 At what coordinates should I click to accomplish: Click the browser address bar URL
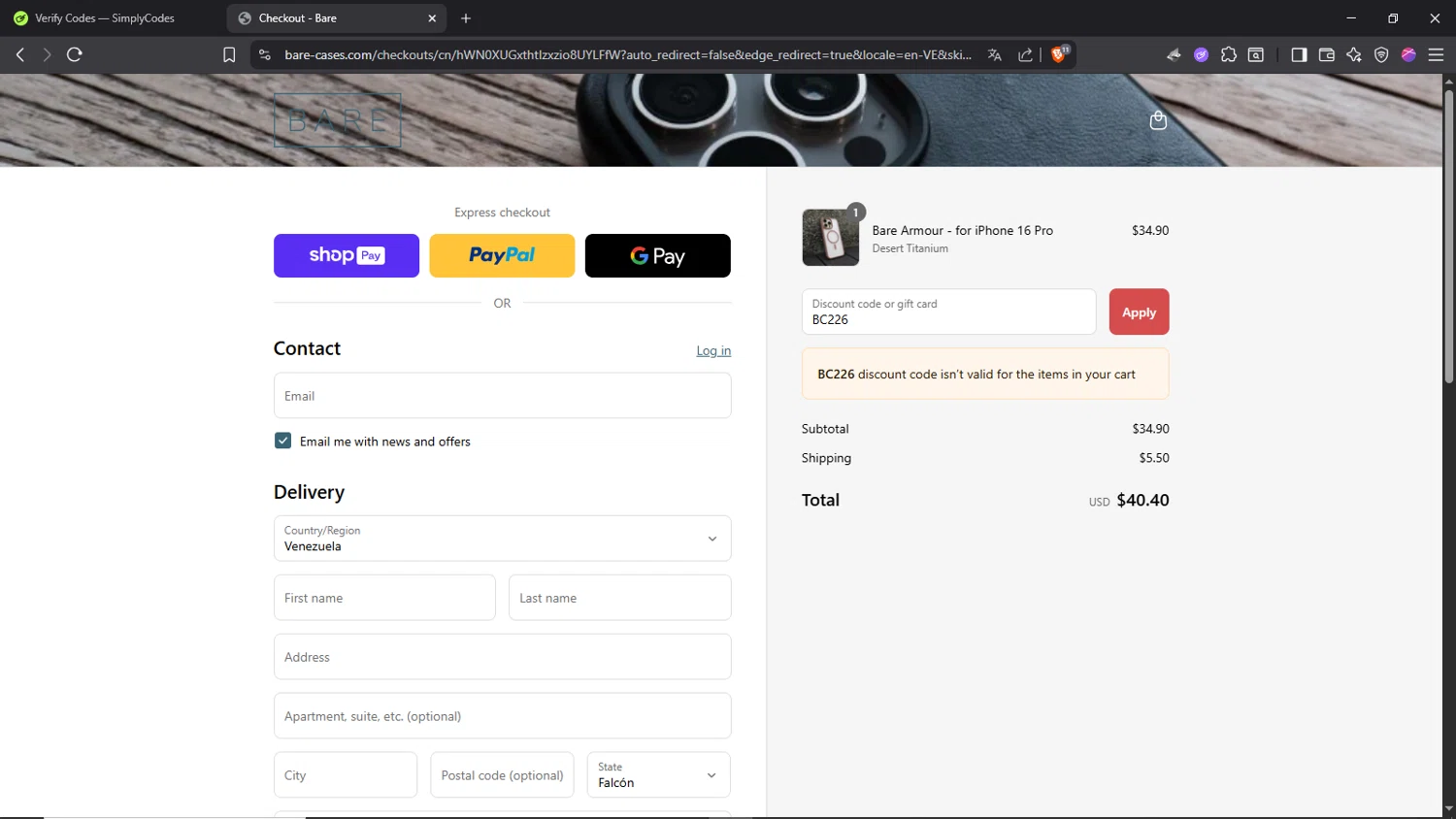point(628,55)
